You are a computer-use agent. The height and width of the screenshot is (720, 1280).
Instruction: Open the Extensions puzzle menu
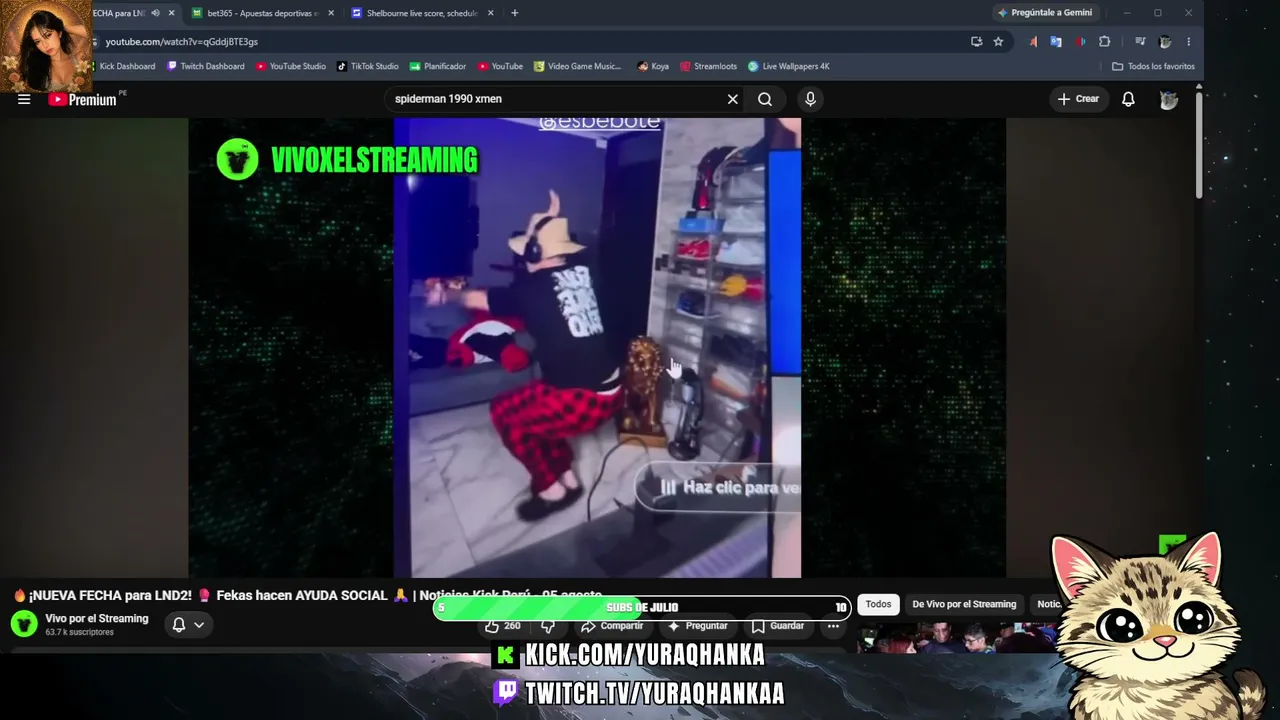click(x=1105, y=42)
